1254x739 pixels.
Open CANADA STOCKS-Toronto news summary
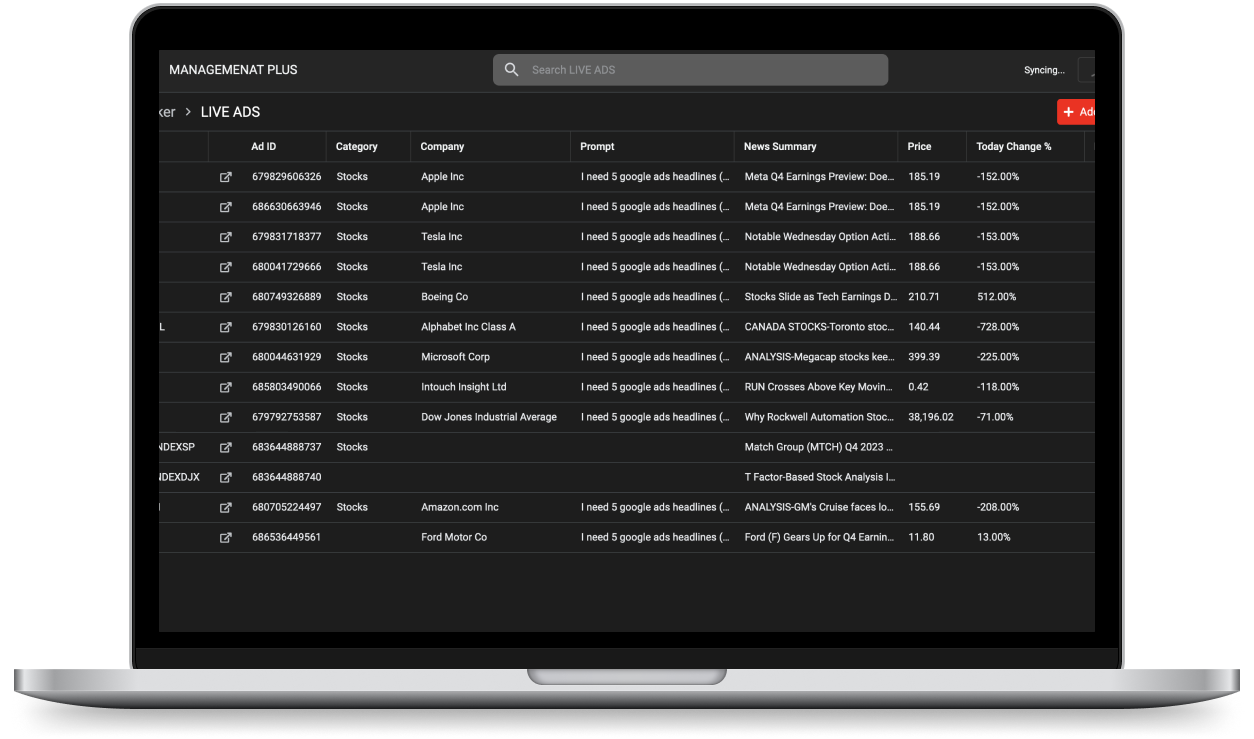pos(820,327)
